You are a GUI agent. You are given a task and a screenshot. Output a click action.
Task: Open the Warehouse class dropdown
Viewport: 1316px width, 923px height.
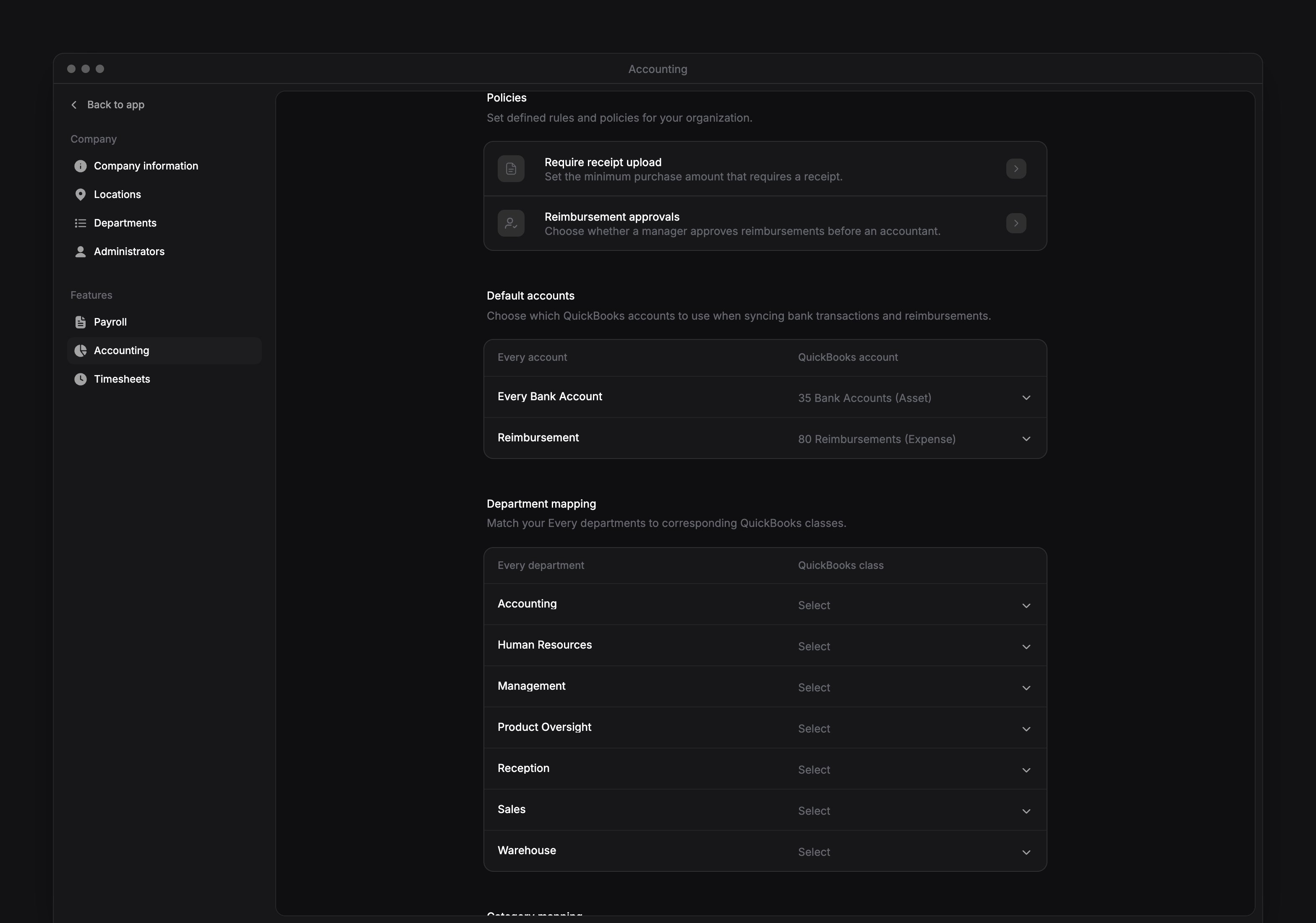[x=915, y=853]
